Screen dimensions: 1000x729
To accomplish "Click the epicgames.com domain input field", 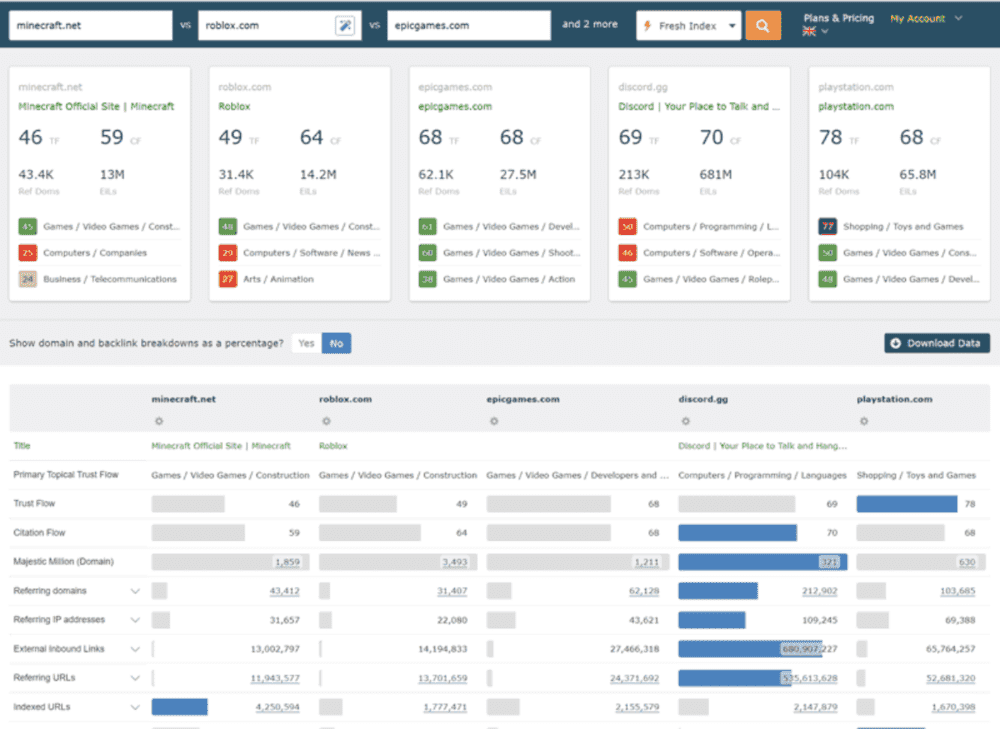I will (x=469, y=26).
